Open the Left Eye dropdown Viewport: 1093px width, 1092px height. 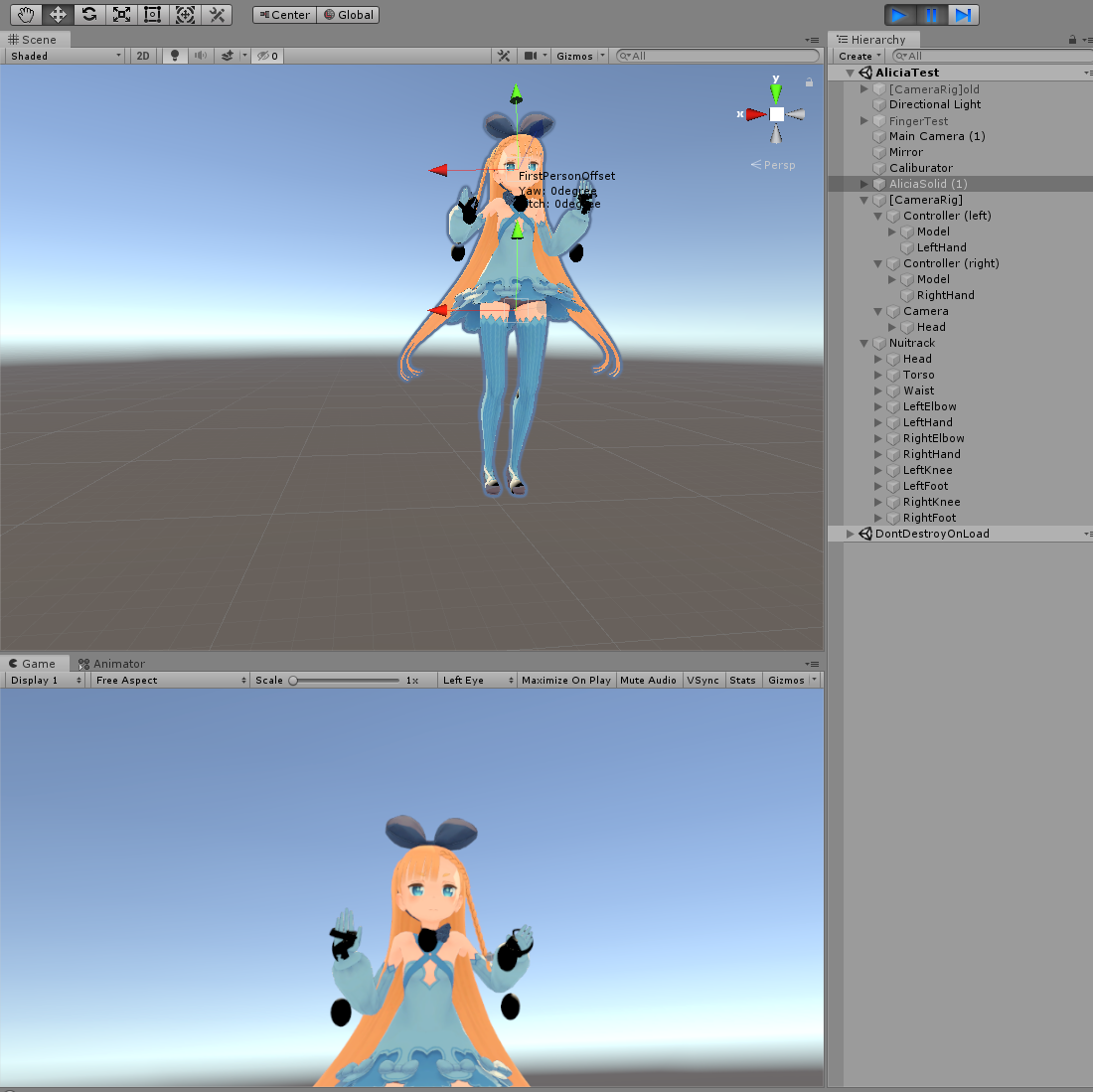coord(478,681)
